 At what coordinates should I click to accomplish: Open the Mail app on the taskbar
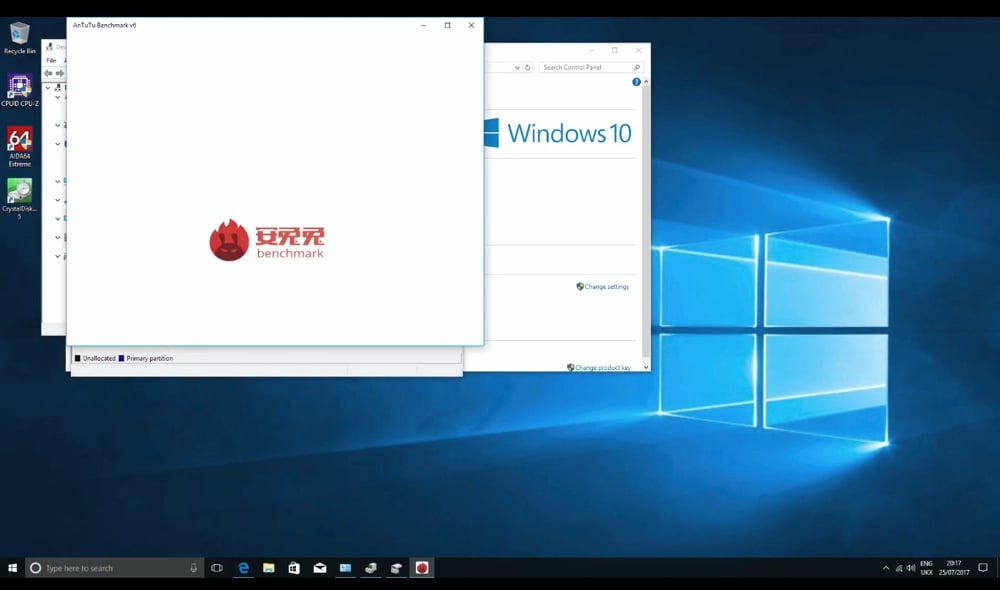point(320,568)
